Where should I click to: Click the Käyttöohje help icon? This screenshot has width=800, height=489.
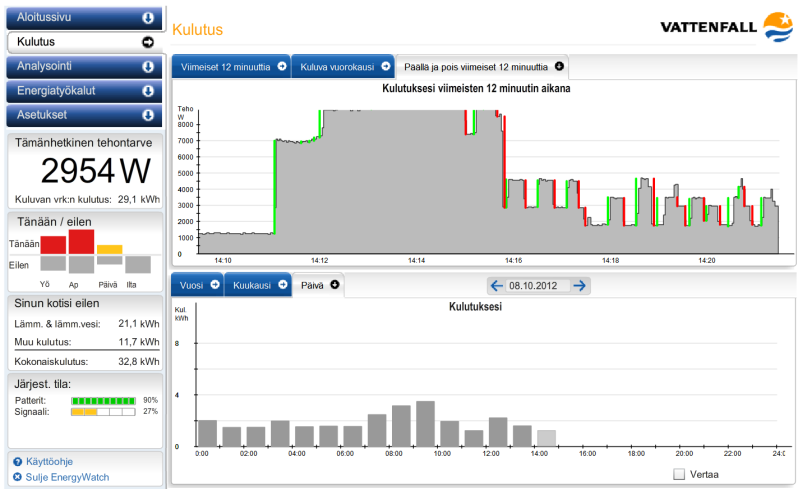(17, 462)
